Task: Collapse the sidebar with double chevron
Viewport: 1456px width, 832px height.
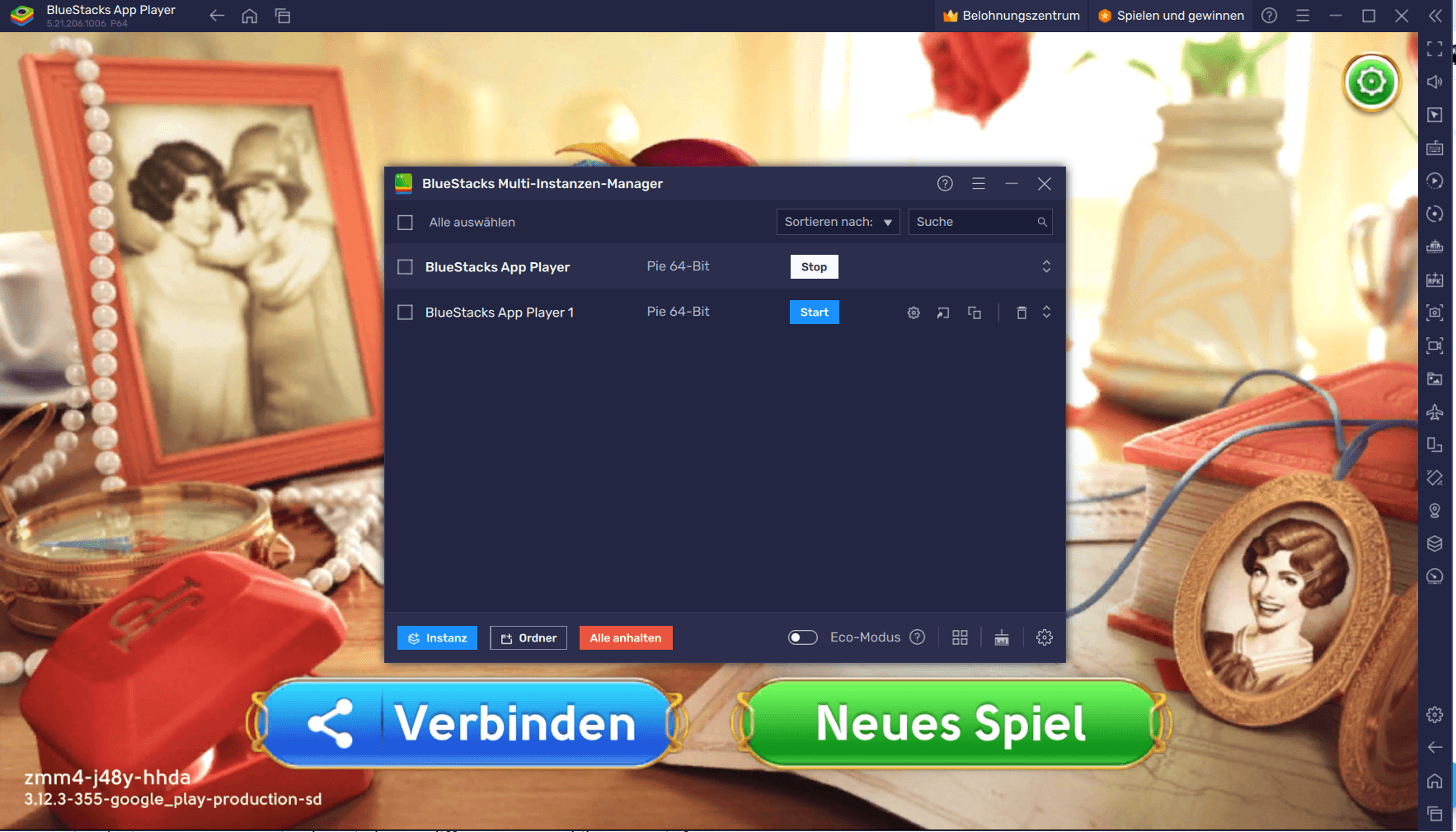Action: 1435,16
